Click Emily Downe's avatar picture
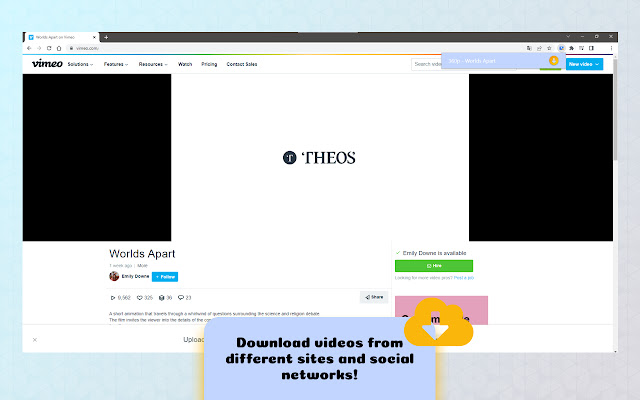 coord(114,276)
